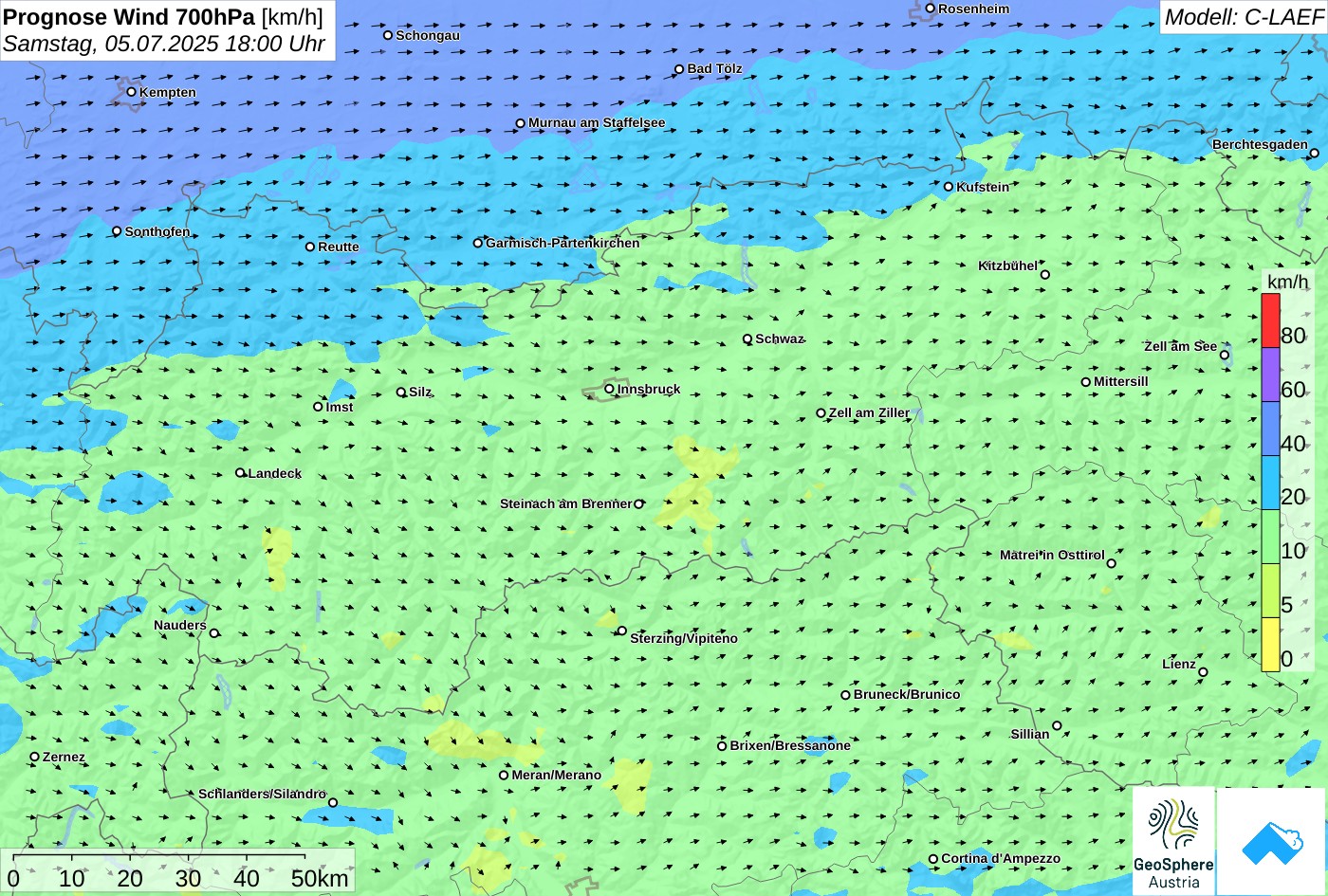Click the Sillian location dot
Image resolution: width=1328 pixels, height=896 pixels.
1057,726
